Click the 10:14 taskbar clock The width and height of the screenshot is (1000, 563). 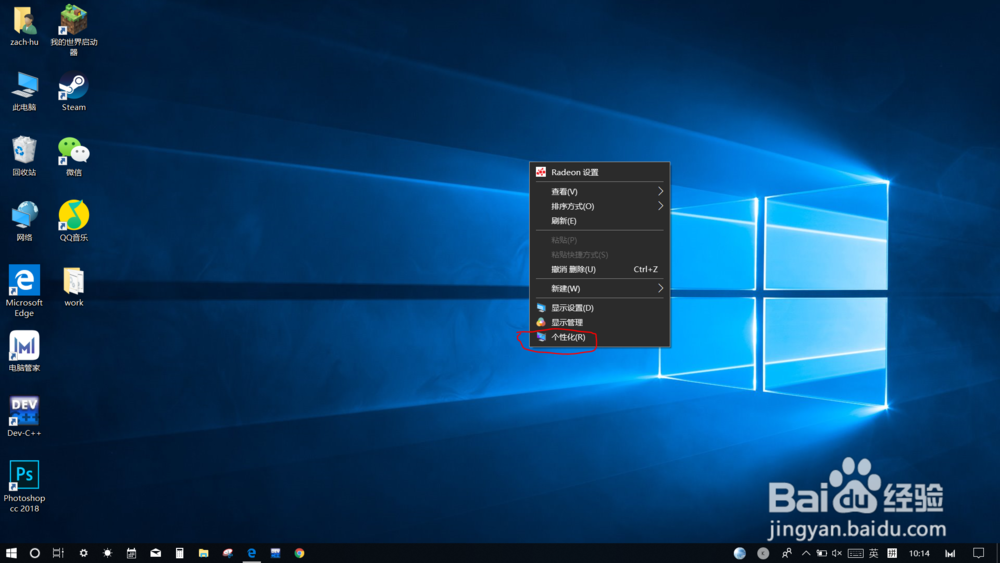pyautogui.click(x=919, y=553)
